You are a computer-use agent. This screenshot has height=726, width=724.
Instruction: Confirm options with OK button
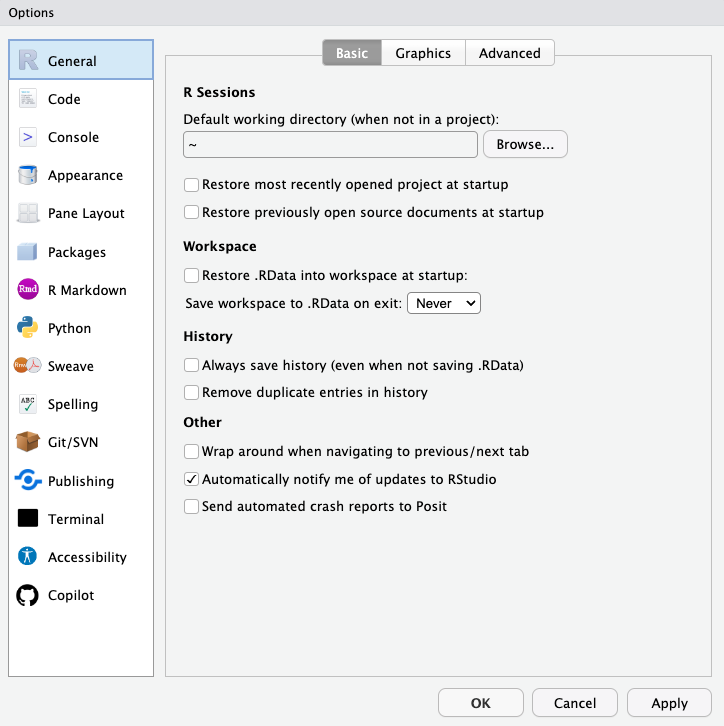point(480,703)
